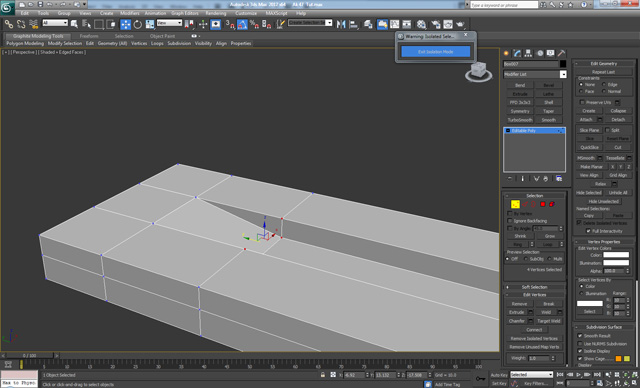
Task: Expand the Soft Selection rollout
Action: [x=534, y=287]
